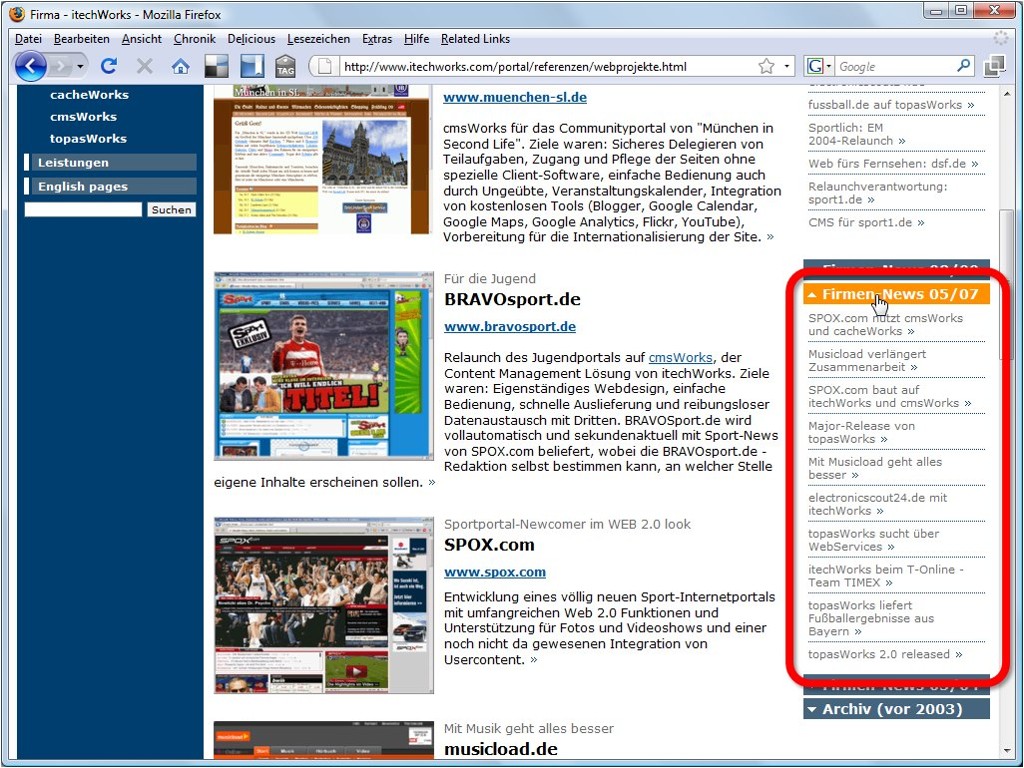Viewport: 1024px width, 768px height.
Task: Open news 'Sportlich: EM 2004-Relaunch'
Action: coord(857,135)
